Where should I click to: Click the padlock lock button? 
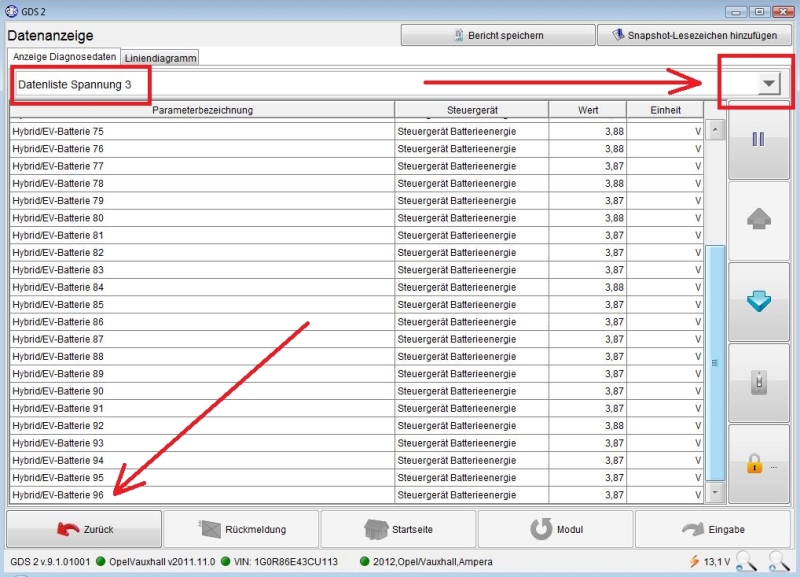click(757, 464)
